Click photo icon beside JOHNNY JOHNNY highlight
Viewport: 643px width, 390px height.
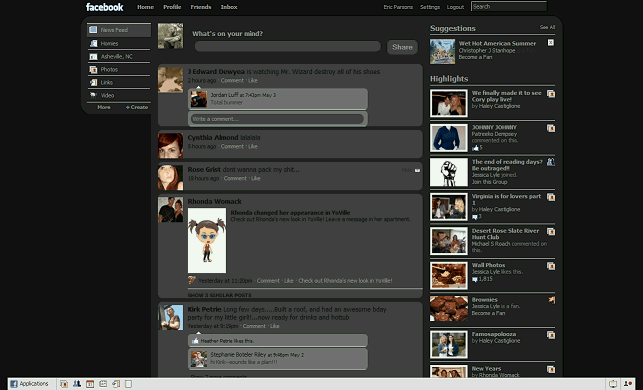(x=551, y=128)
